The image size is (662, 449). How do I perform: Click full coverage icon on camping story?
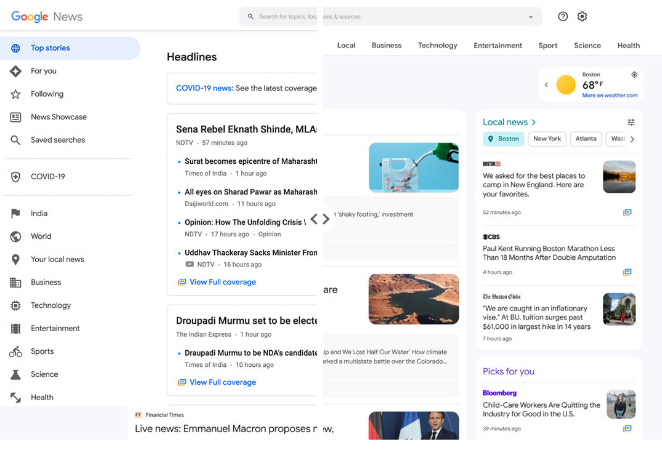627,212
